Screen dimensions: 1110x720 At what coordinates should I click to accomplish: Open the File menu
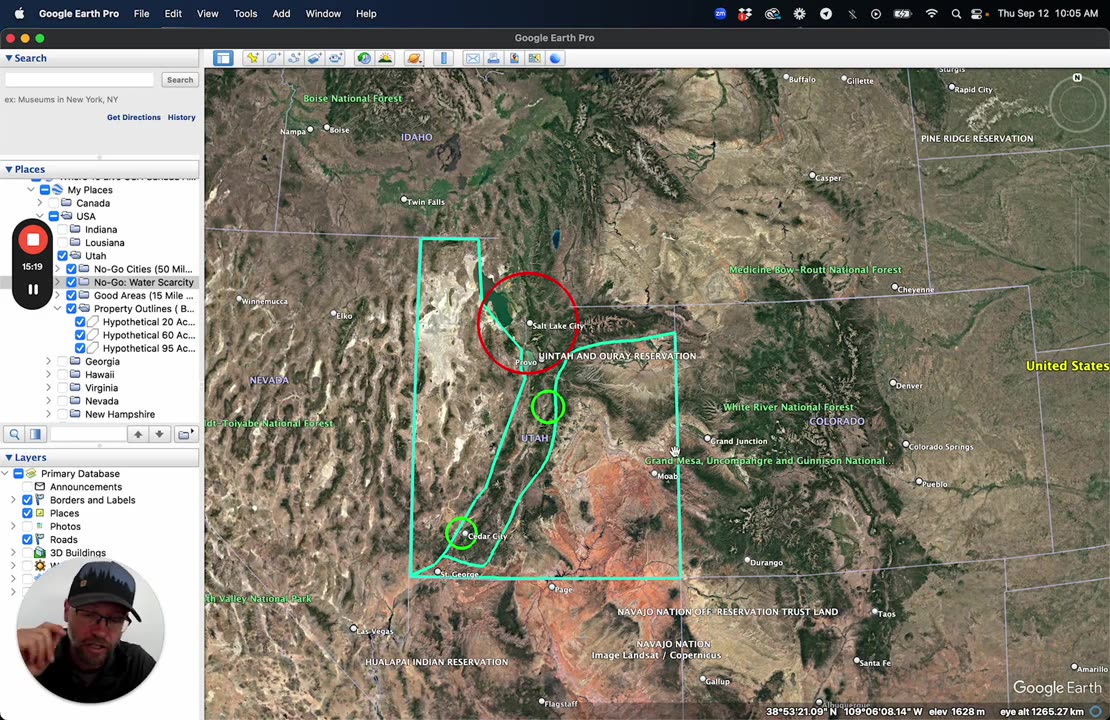click(142, 13)
